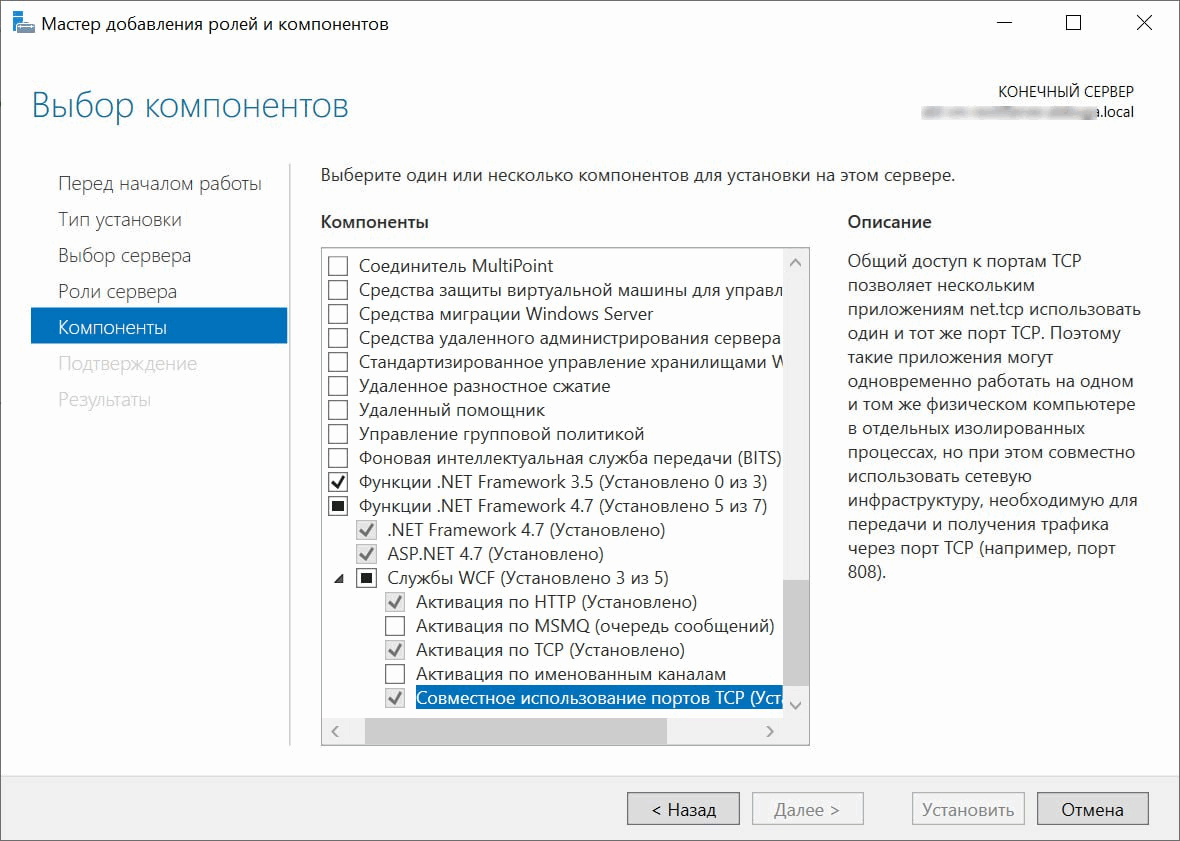Screen dimensions: 1180x841
Task: Uncheck Функции .NET Framework 3.5 checkbox
Action: [339, 482]
